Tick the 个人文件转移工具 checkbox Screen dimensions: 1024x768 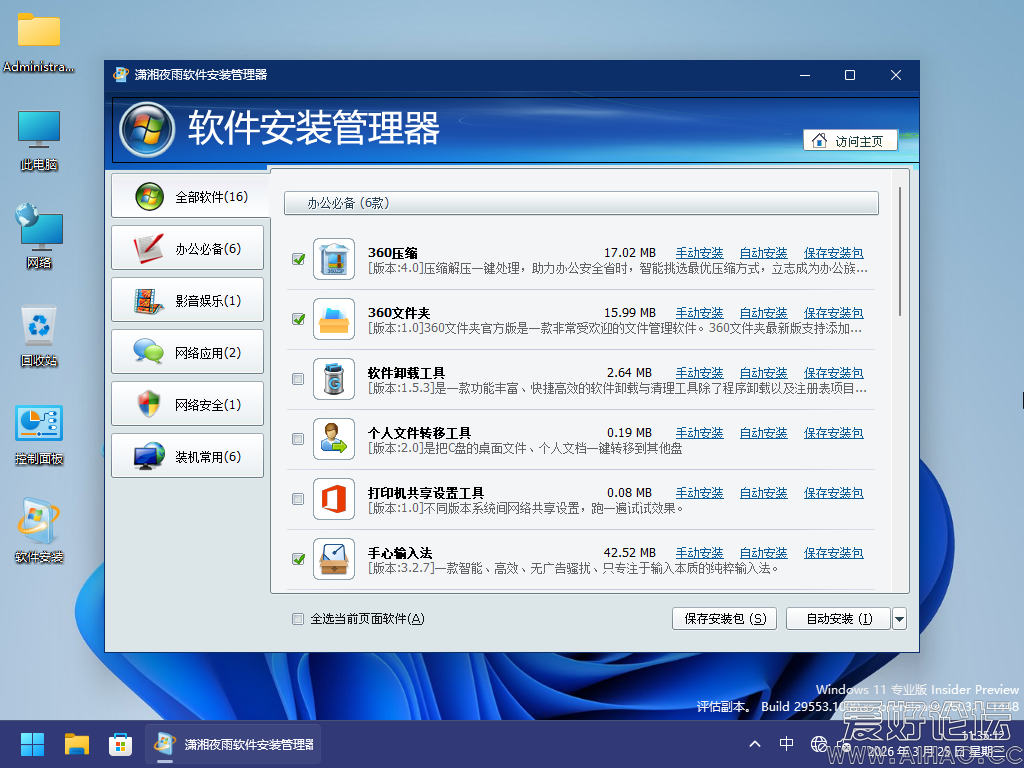click(x=298, y=440)
